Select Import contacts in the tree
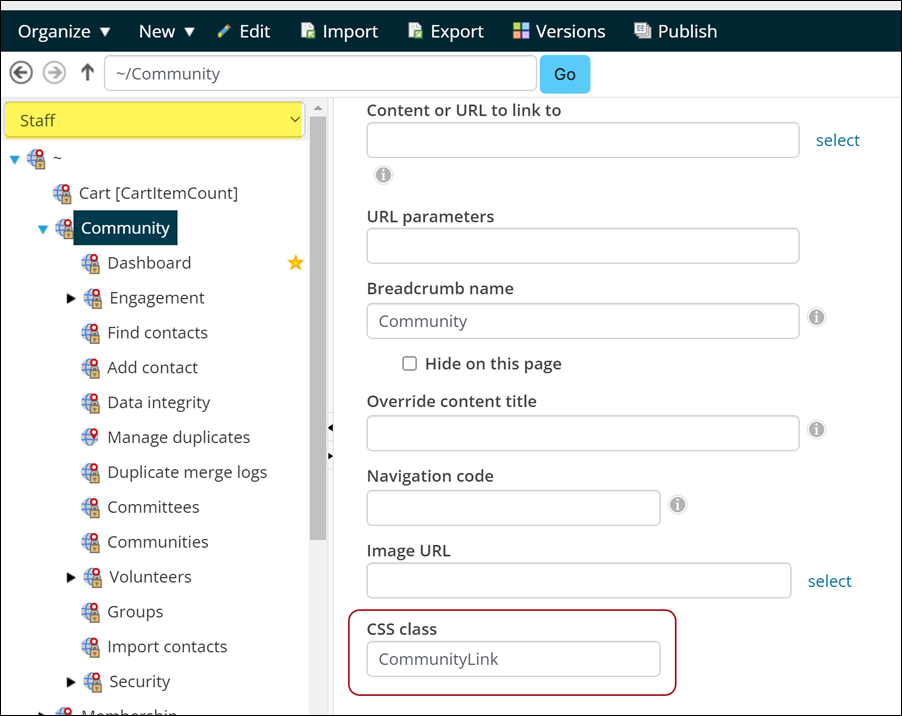Image resolution: width=902 pixels, height=716 pixels. click(167, 646)
